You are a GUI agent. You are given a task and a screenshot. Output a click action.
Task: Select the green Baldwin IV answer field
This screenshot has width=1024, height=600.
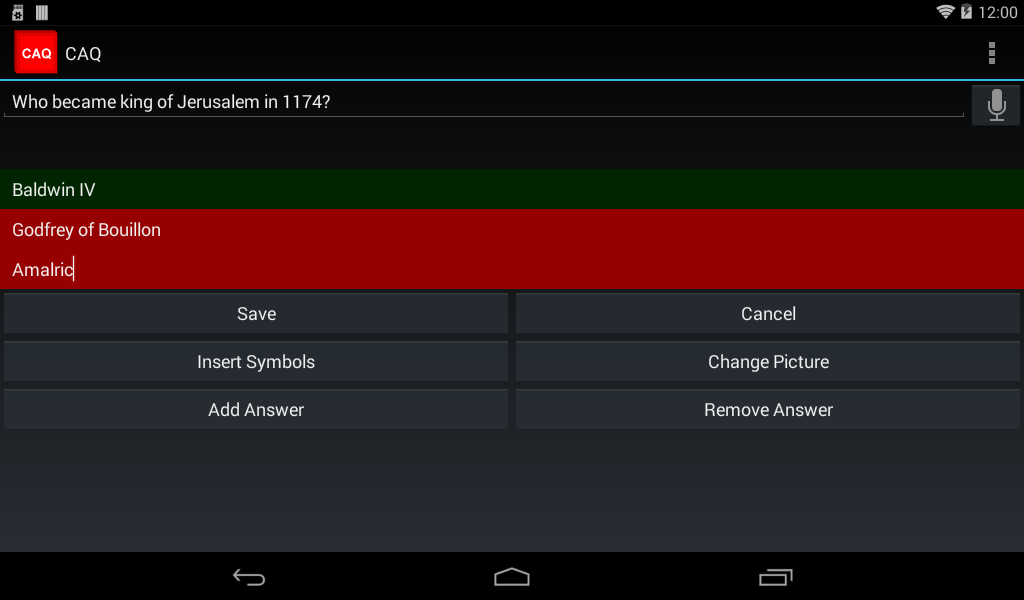coord(512,189)
